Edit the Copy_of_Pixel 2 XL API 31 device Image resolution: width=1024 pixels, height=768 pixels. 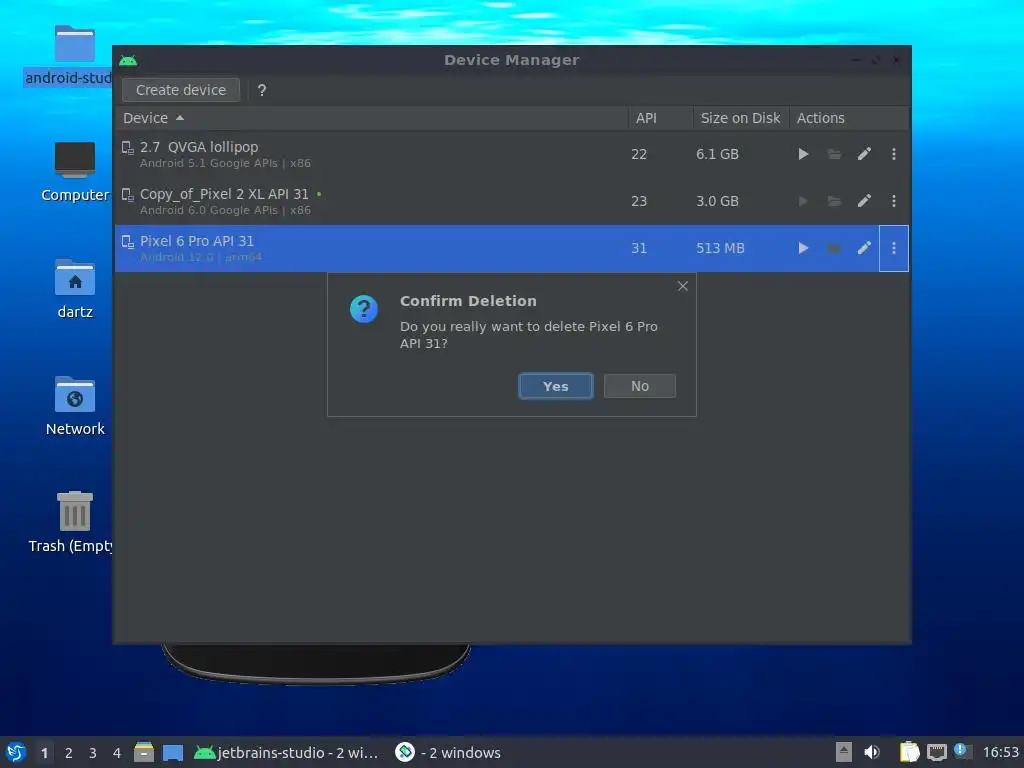point(864,201)
